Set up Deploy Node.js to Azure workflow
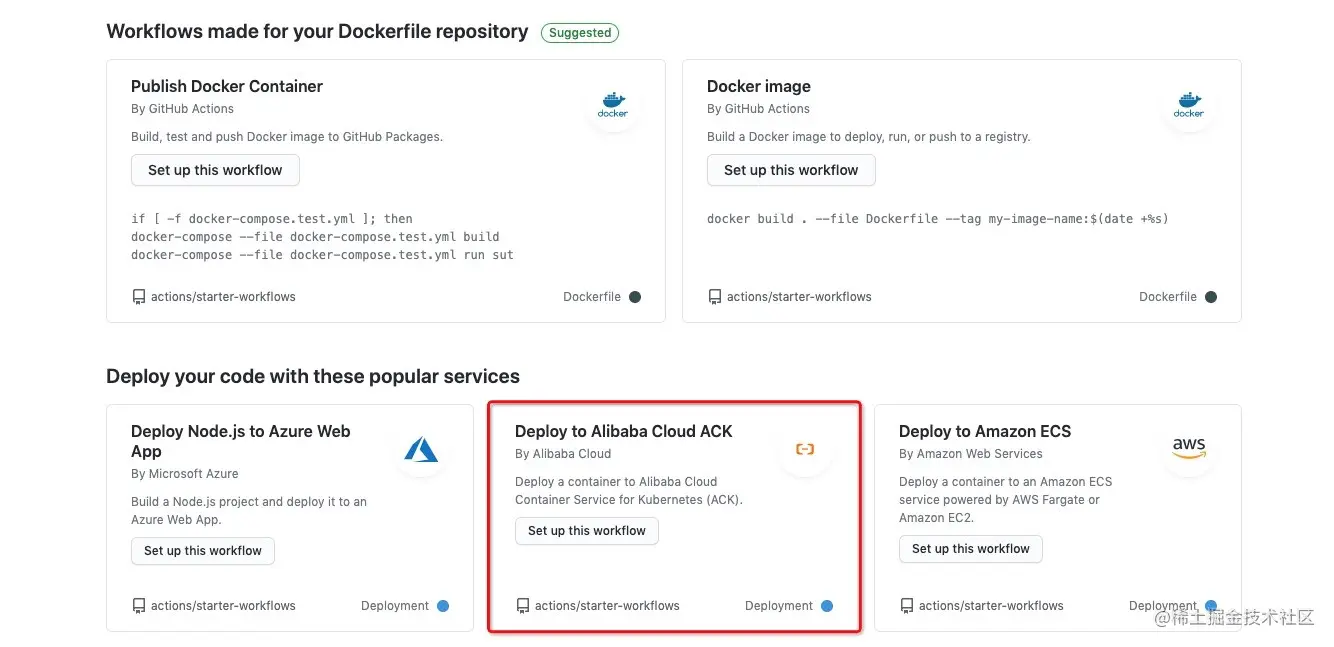This screenshot has height=647, width=1334. [203, 551]
